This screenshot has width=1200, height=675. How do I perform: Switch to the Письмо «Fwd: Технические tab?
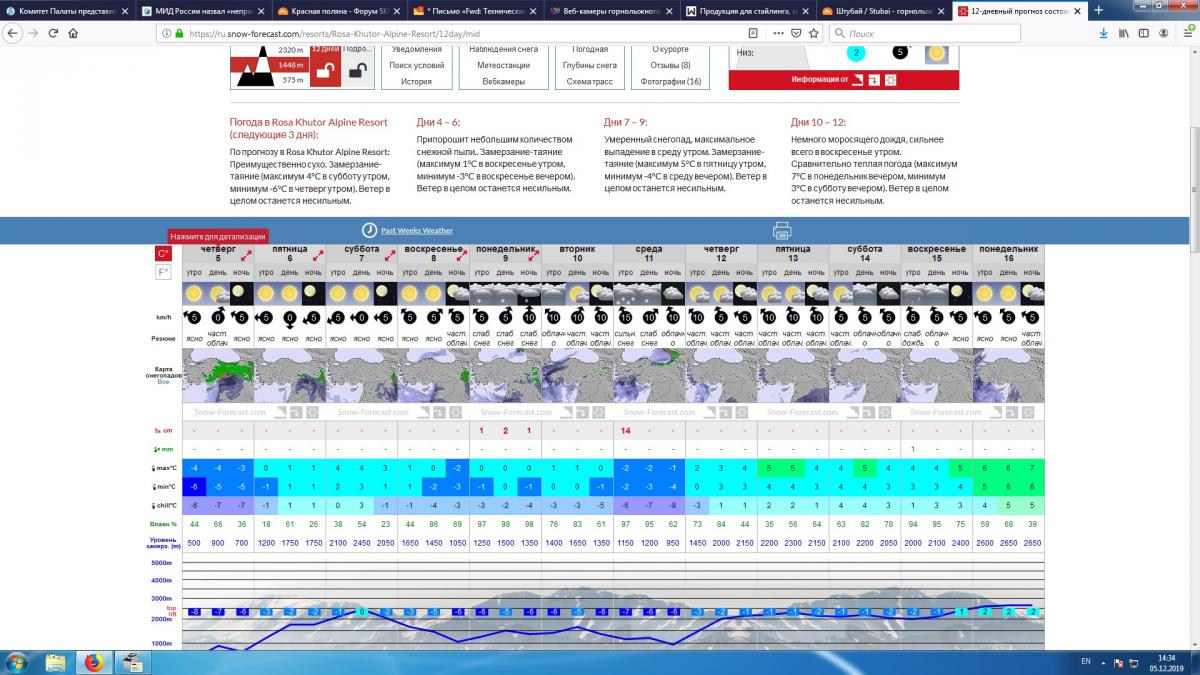pos(474,11)
